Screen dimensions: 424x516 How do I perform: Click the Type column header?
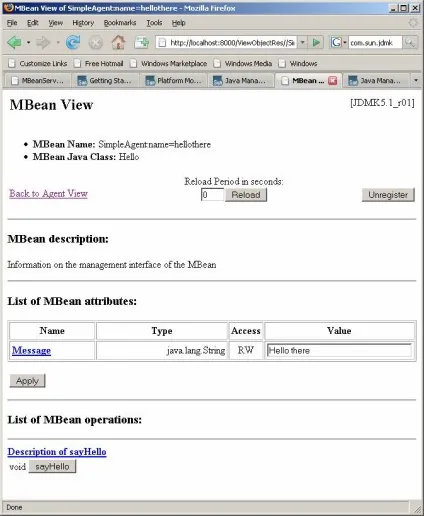(x=162, y=331)
